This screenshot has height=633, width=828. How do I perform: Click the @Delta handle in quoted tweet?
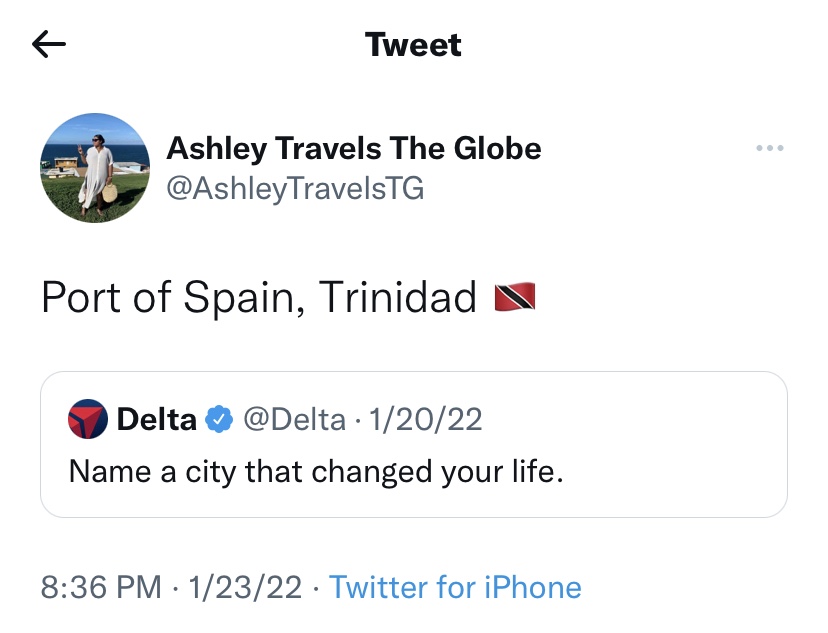point(295,419)
